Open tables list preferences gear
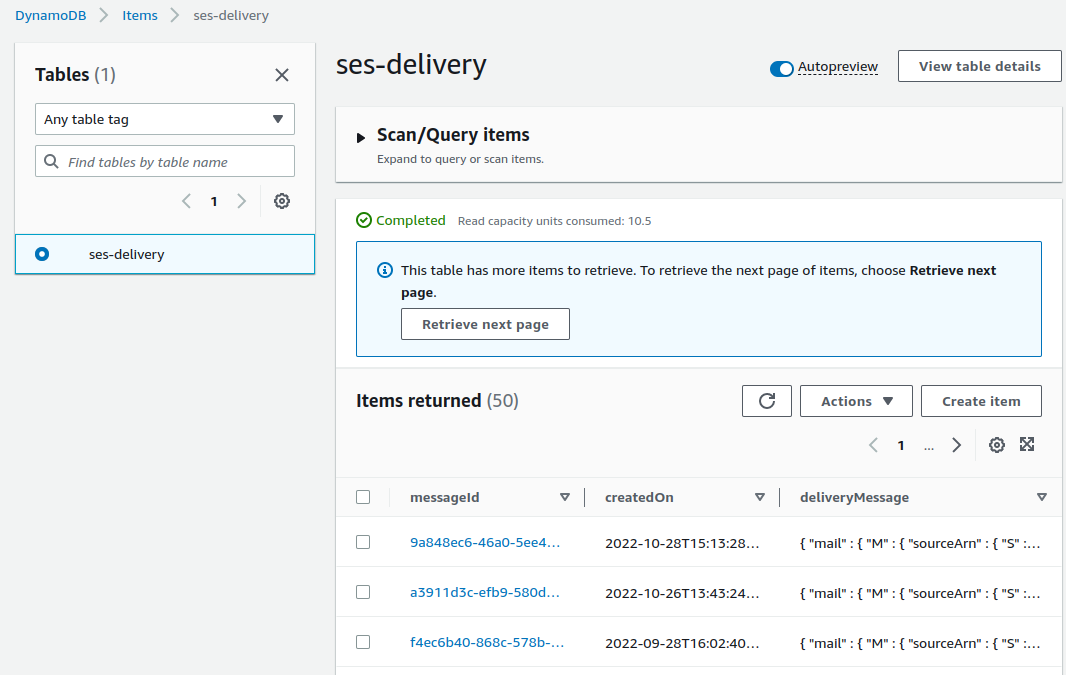Image resolution: width=1066 pixels, height=675 pixels. click(281, 201)
